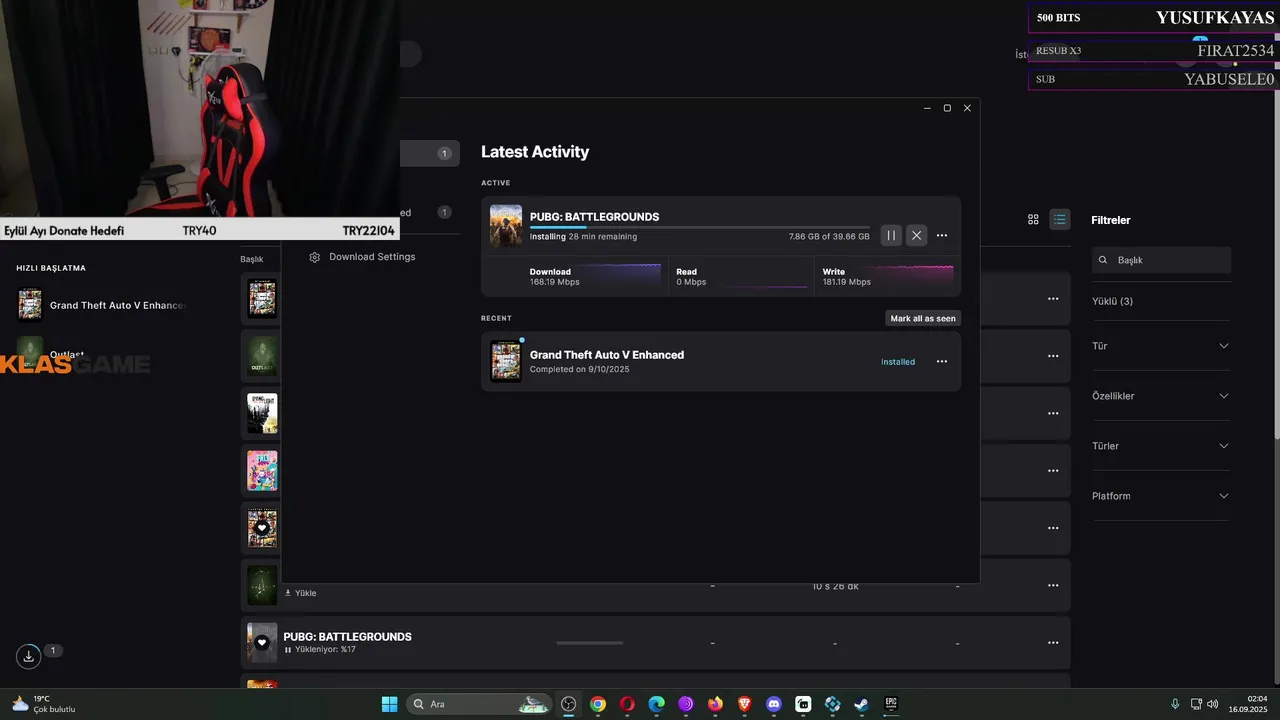1280x720 pixels.
Task: Open Outlast thumbnail in library list
Action: click(262, 356)
